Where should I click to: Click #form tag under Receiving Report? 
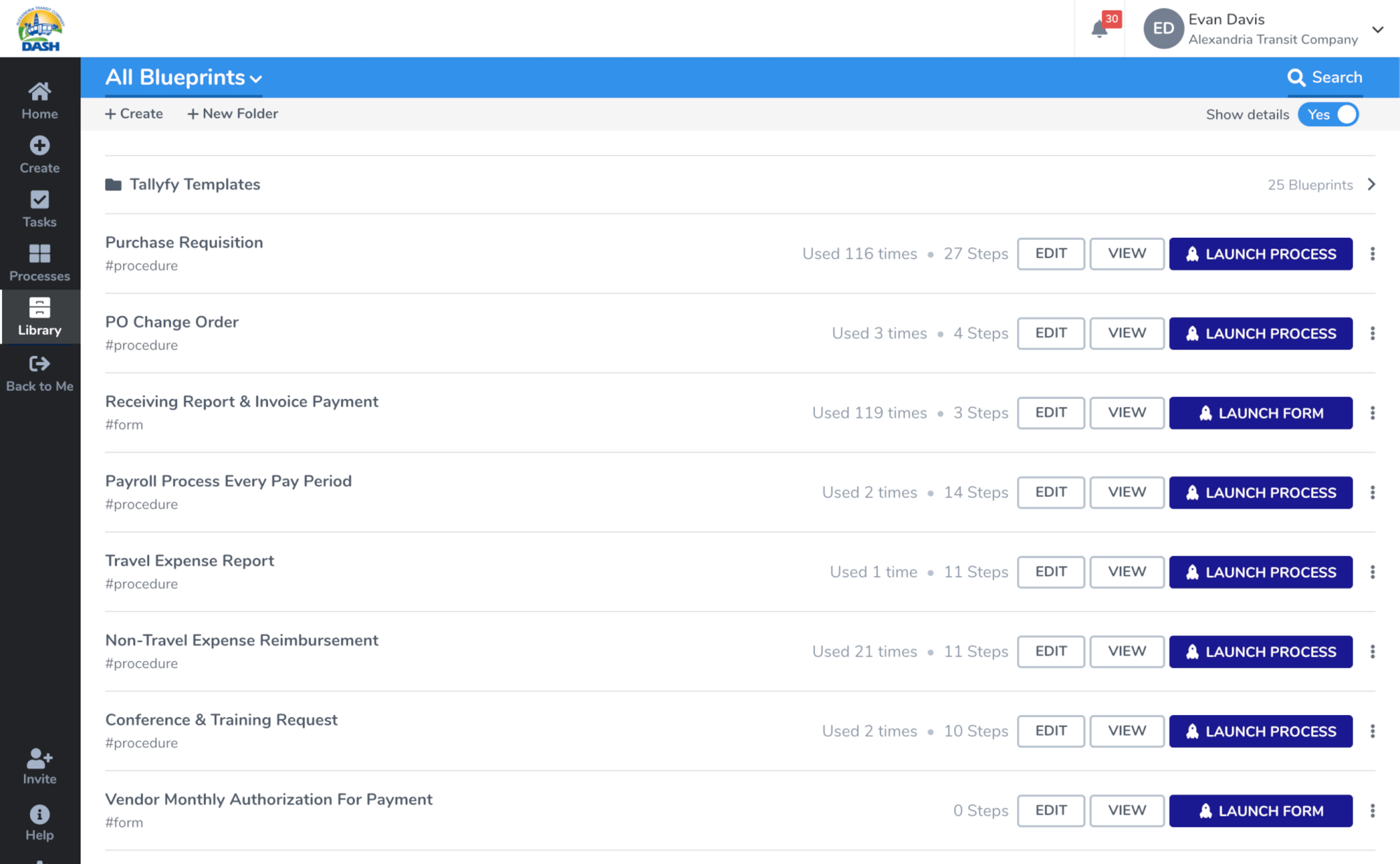coord(124,425)
